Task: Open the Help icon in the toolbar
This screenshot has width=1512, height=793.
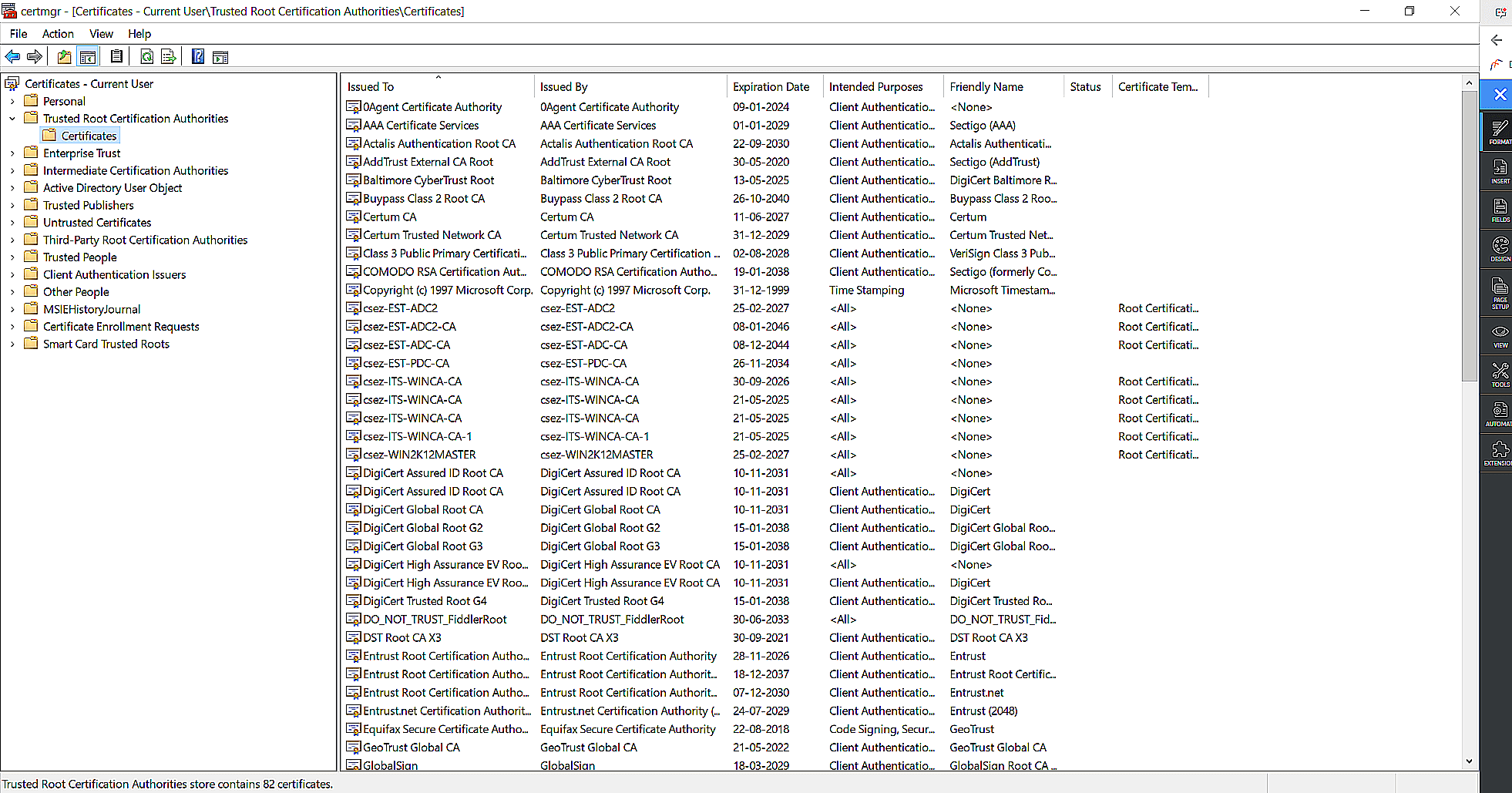Action: coord(197,56)
